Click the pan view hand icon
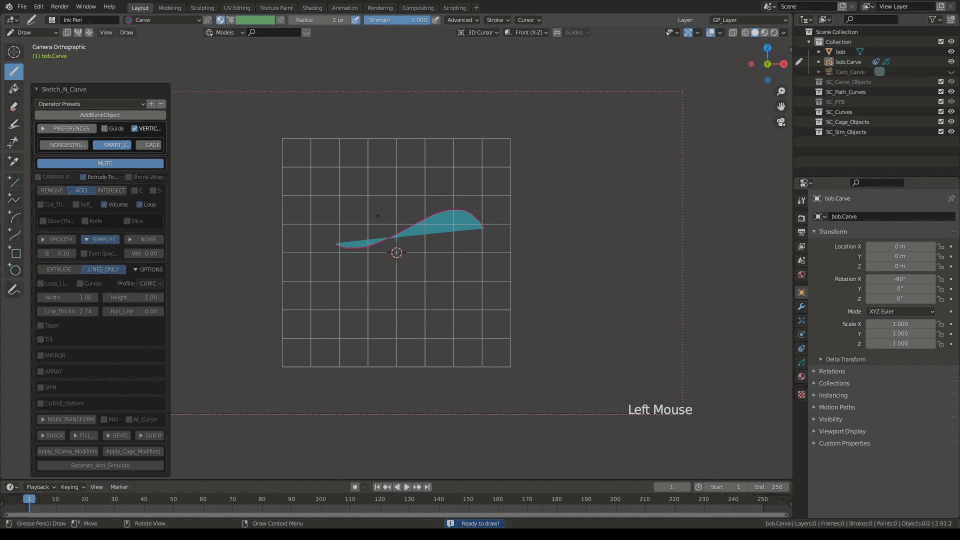Image resolution: width=960 pixels, height=540 pixels. click(x=781, y=106)
